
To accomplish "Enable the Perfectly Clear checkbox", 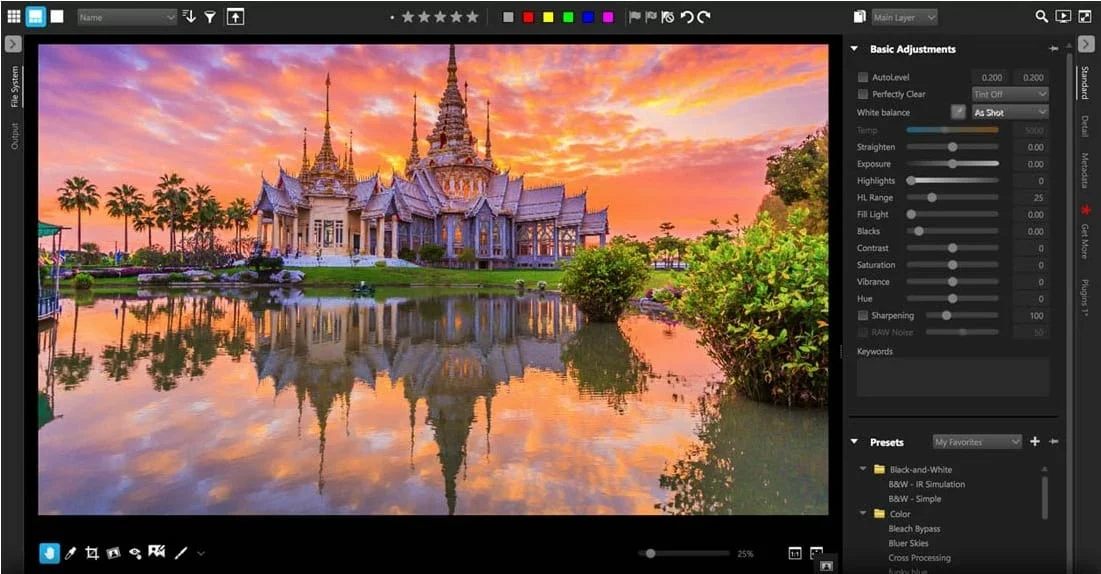I will tap(863, 94).
